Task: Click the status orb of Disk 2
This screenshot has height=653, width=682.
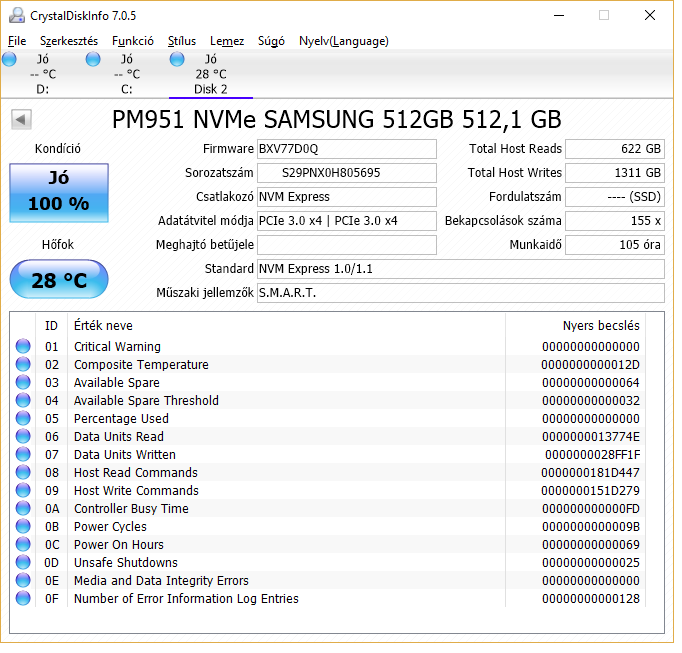Action: (177, 59)
